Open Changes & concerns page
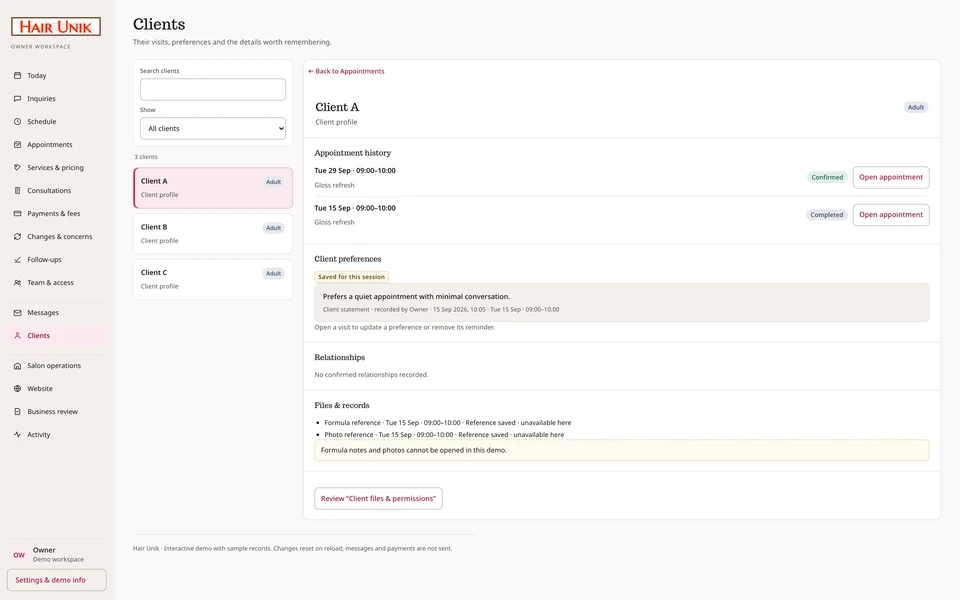Image resolution: width=960 pixels, height=600 pixels. pos(57,236)
